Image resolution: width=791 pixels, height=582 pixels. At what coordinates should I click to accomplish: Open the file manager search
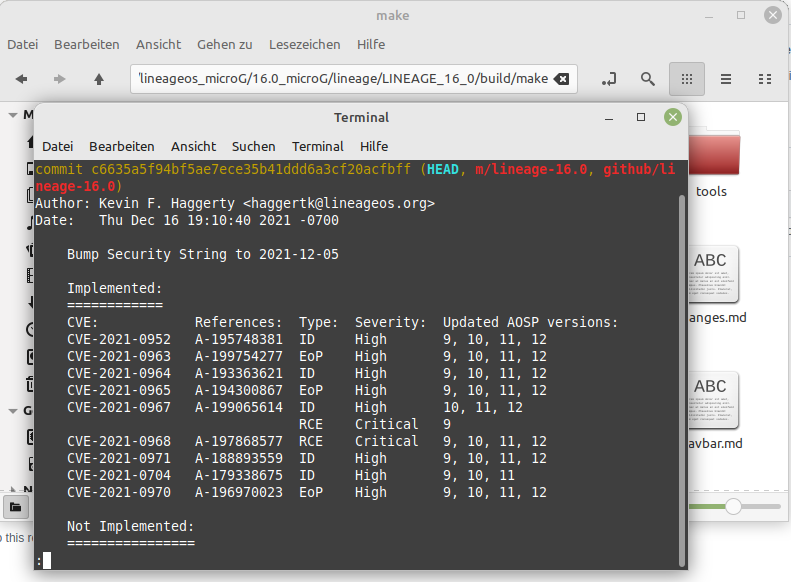pos(648,79)
